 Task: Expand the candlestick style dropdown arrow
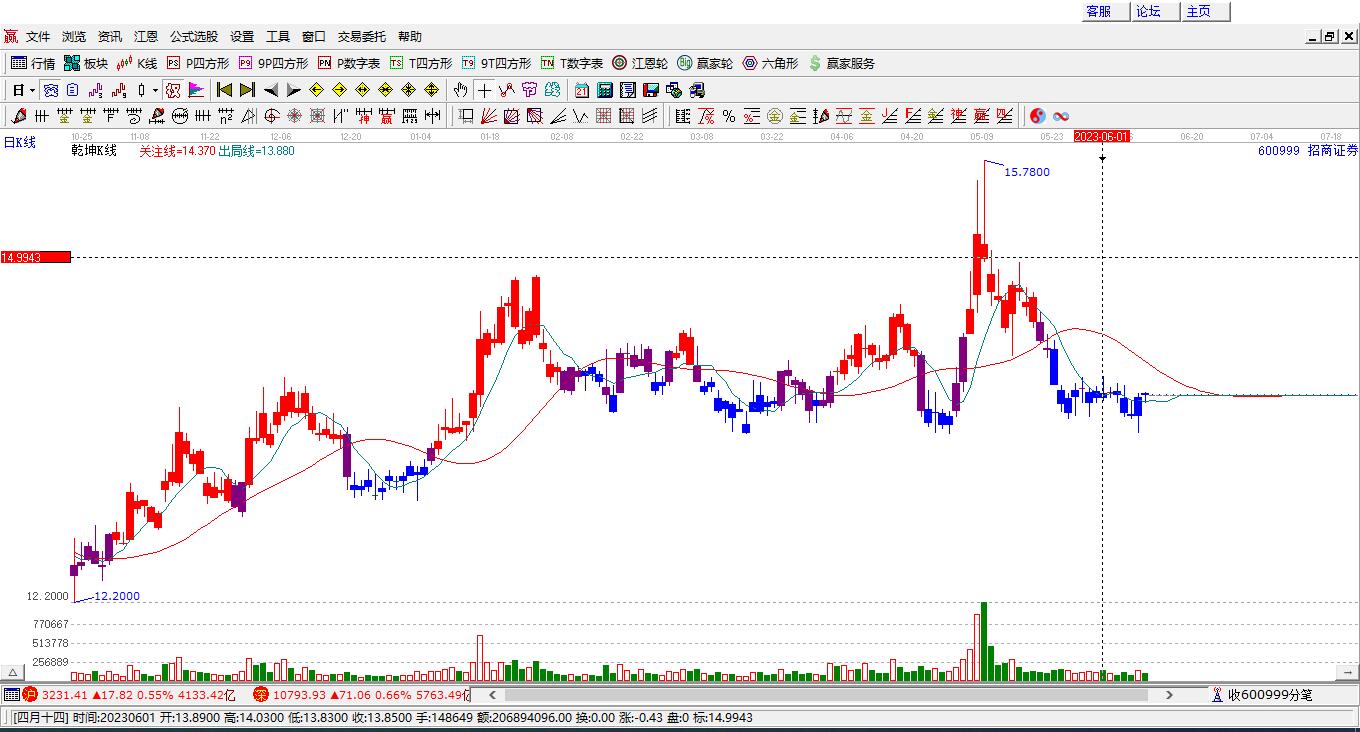tap(155, 90)
